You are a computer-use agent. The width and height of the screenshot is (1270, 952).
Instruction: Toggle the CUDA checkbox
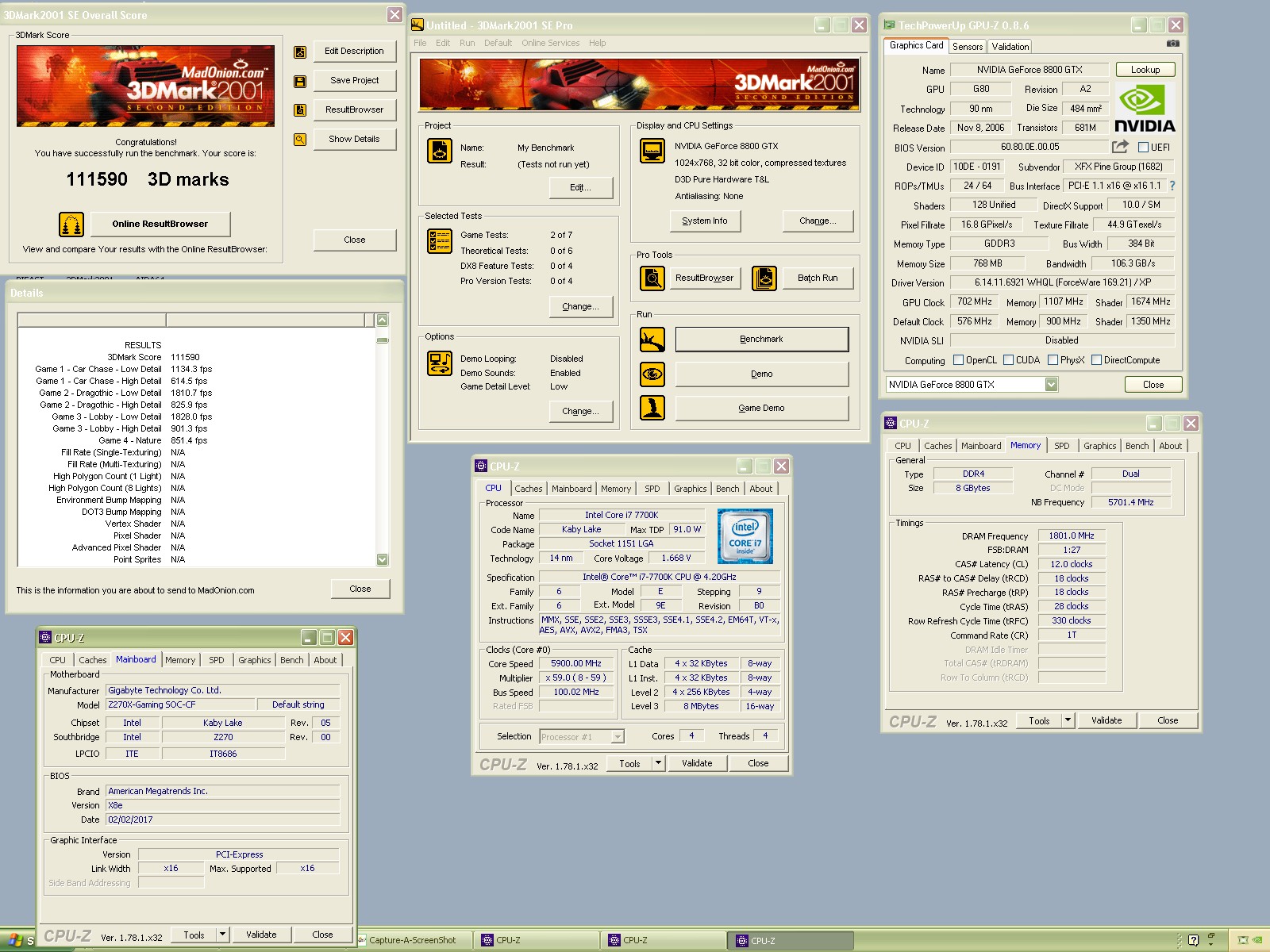1008,360
